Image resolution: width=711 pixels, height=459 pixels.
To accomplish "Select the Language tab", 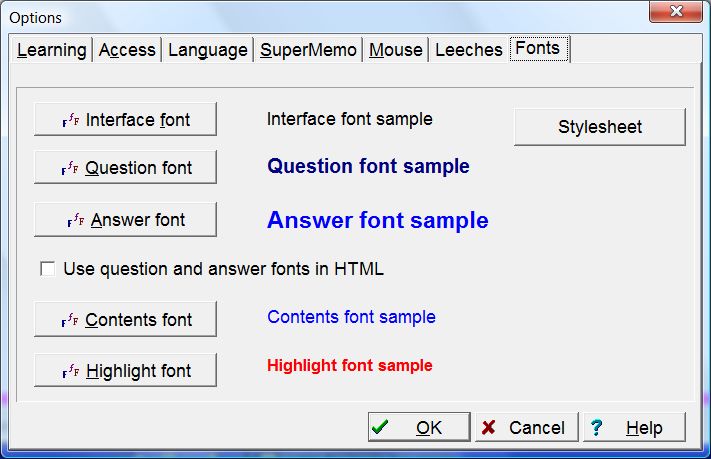I will coord(207,50).
